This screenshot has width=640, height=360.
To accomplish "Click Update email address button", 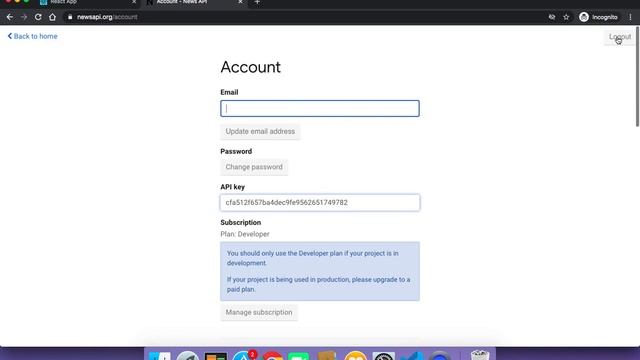I will pos(260,131).
